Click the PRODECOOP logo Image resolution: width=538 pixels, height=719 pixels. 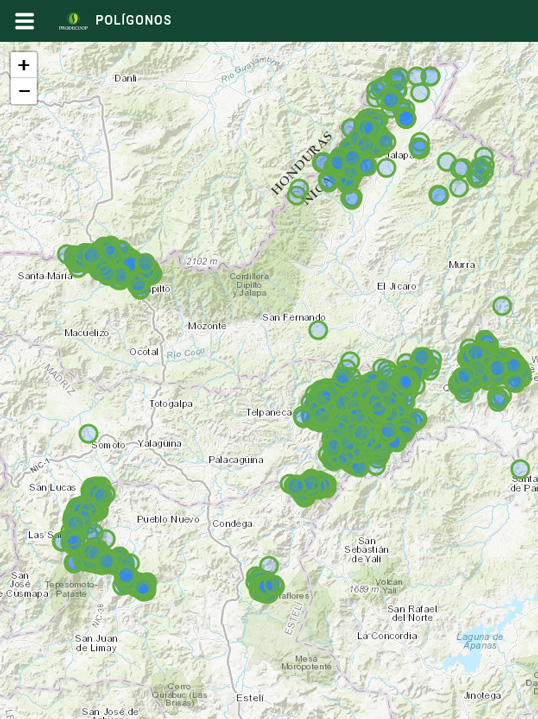click(73, 21)
